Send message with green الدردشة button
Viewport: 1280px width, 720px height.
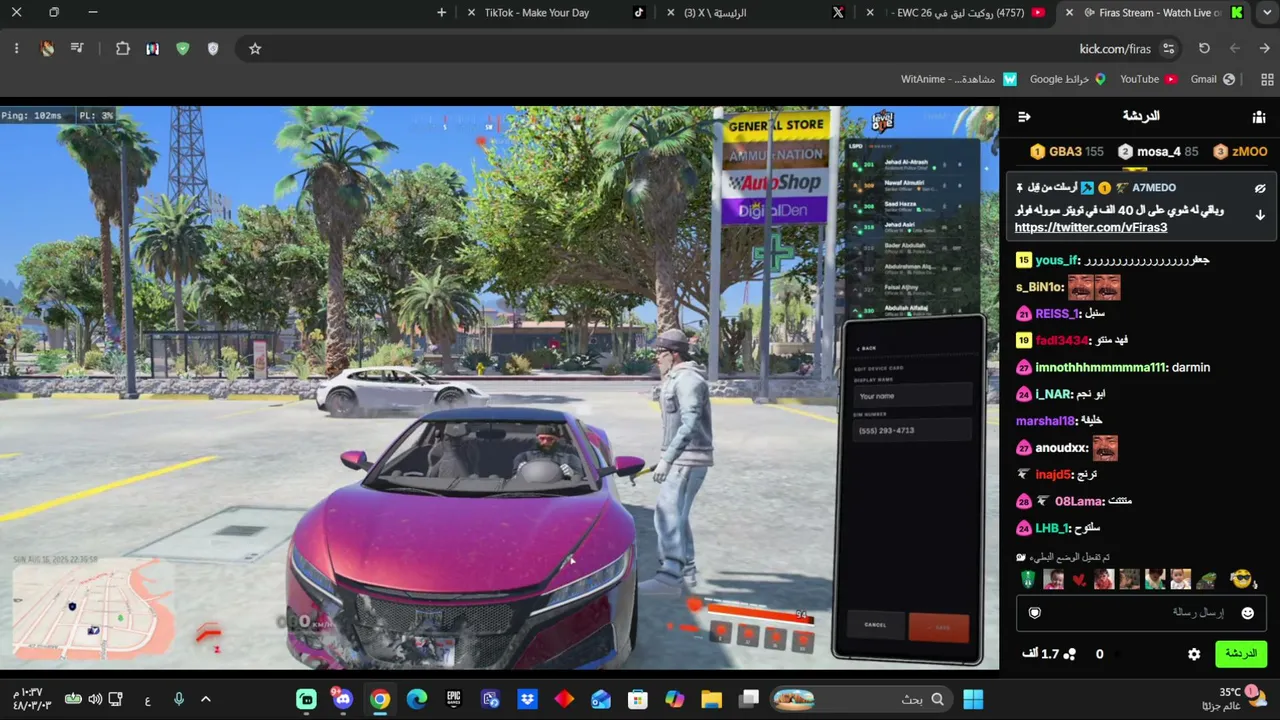(1241, 654)
